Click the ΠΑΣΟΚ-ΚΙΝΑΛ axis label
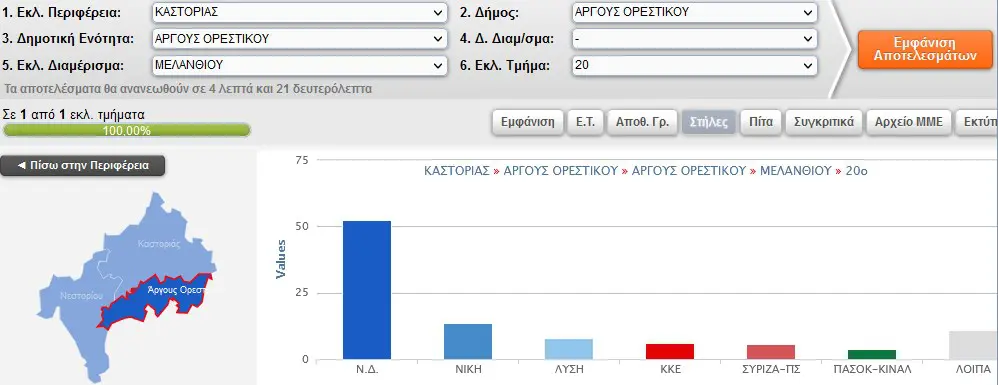This screenshot has width=998, height=385. click(x=872, y=369)
